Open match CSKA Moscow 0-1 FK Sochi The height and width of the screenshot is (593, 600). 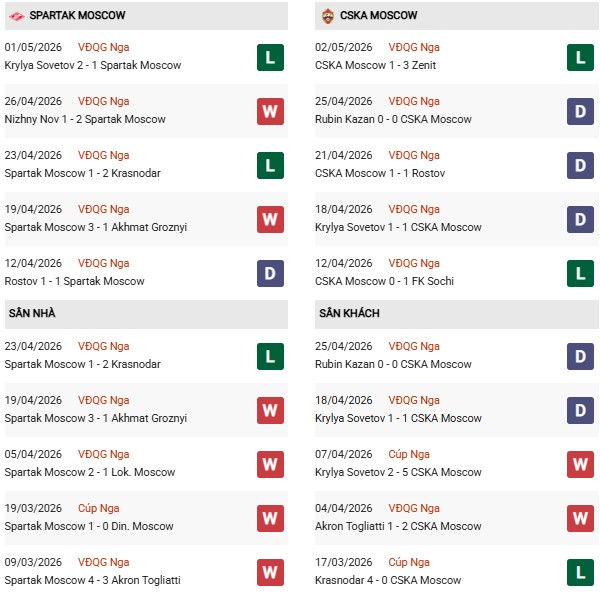(x=384, y=281)
